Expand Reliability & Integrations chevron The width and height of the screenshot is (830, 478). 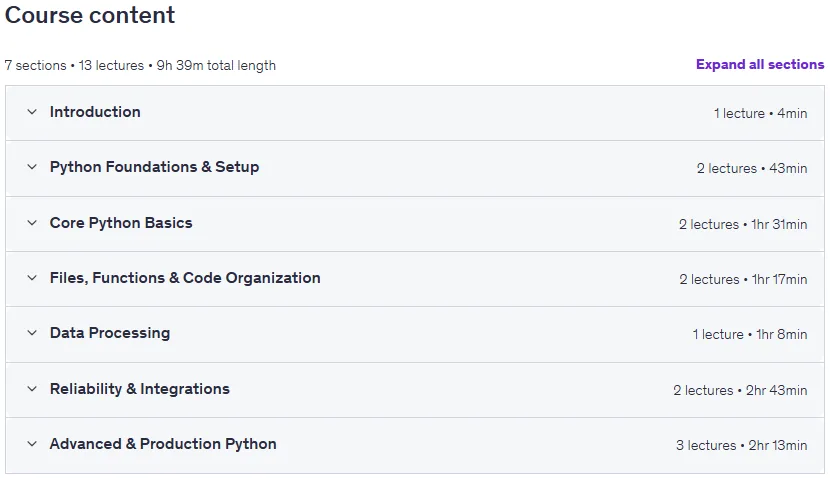(x=32, y=389)
